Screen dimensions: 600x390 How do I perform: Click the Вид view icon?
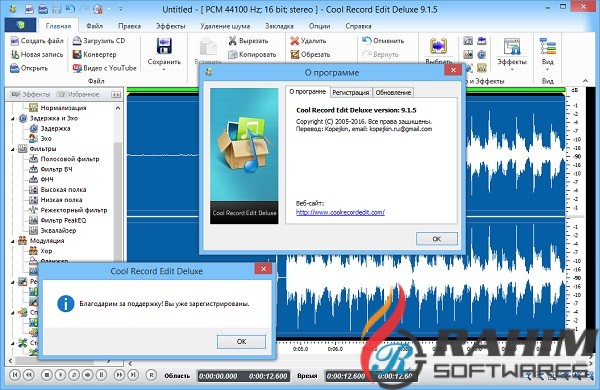[548, 46]
